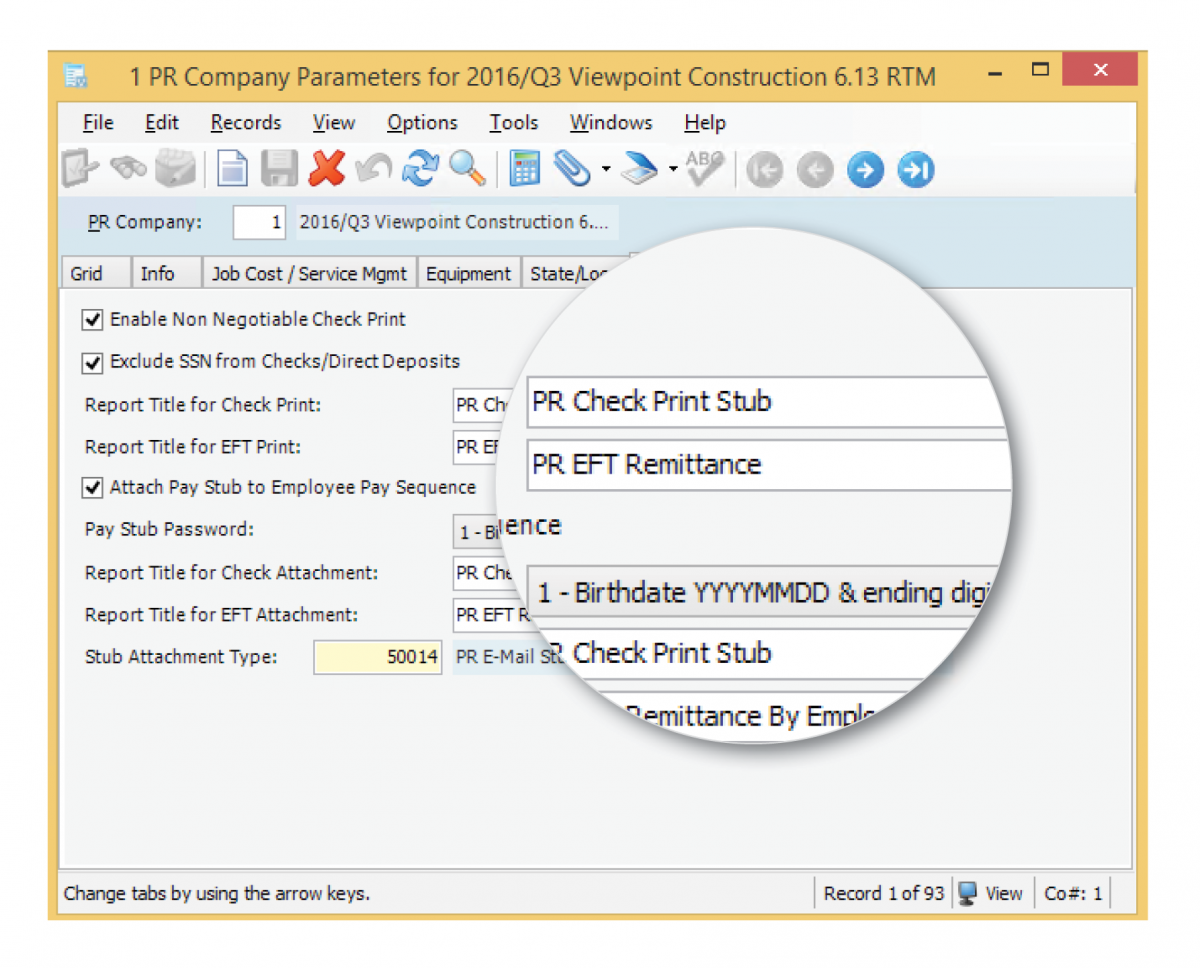Click the exit form door icon
Screen dimensions: 1200x968
(78, 170)
